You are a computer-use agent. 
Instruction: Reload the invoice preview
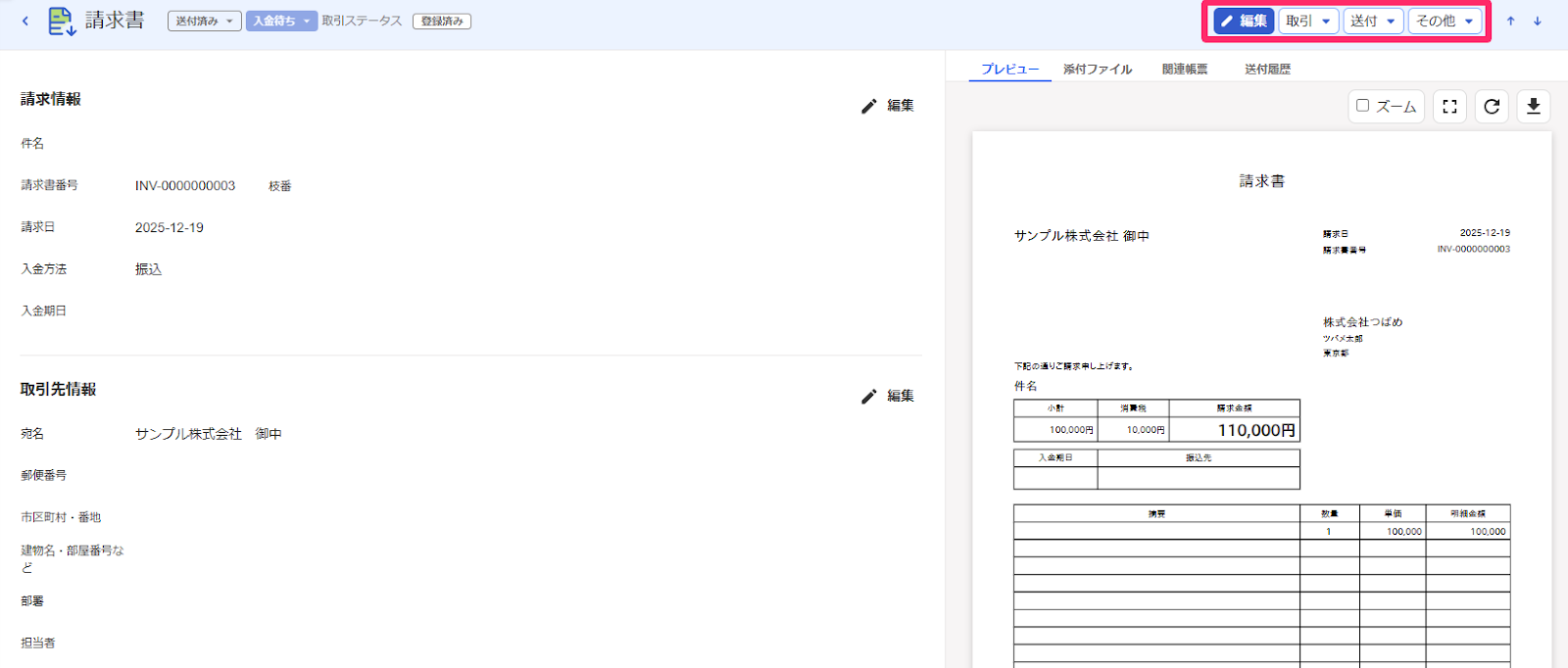click(1492, 107)
